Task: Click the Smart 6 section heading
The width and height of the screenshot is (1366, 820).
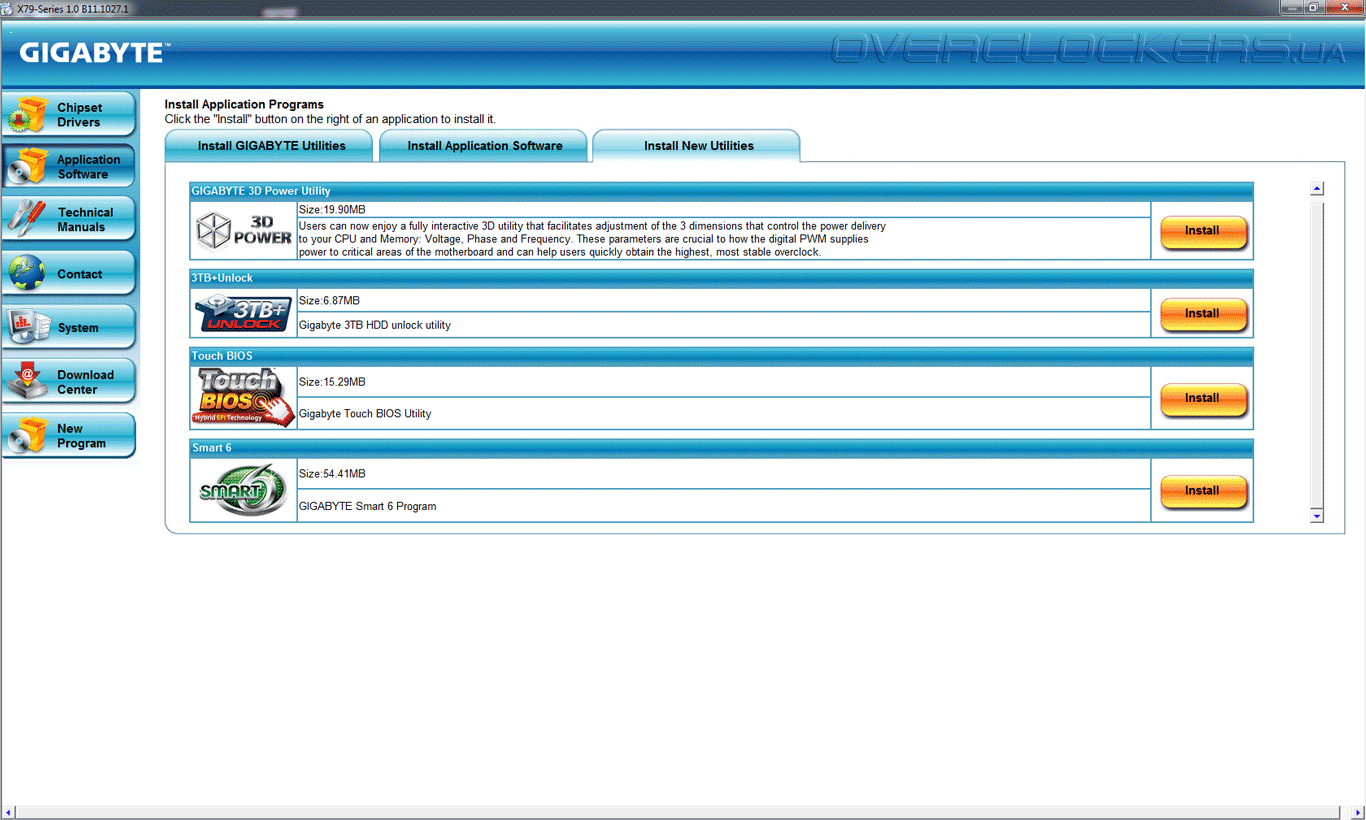Action: (212, 447)
